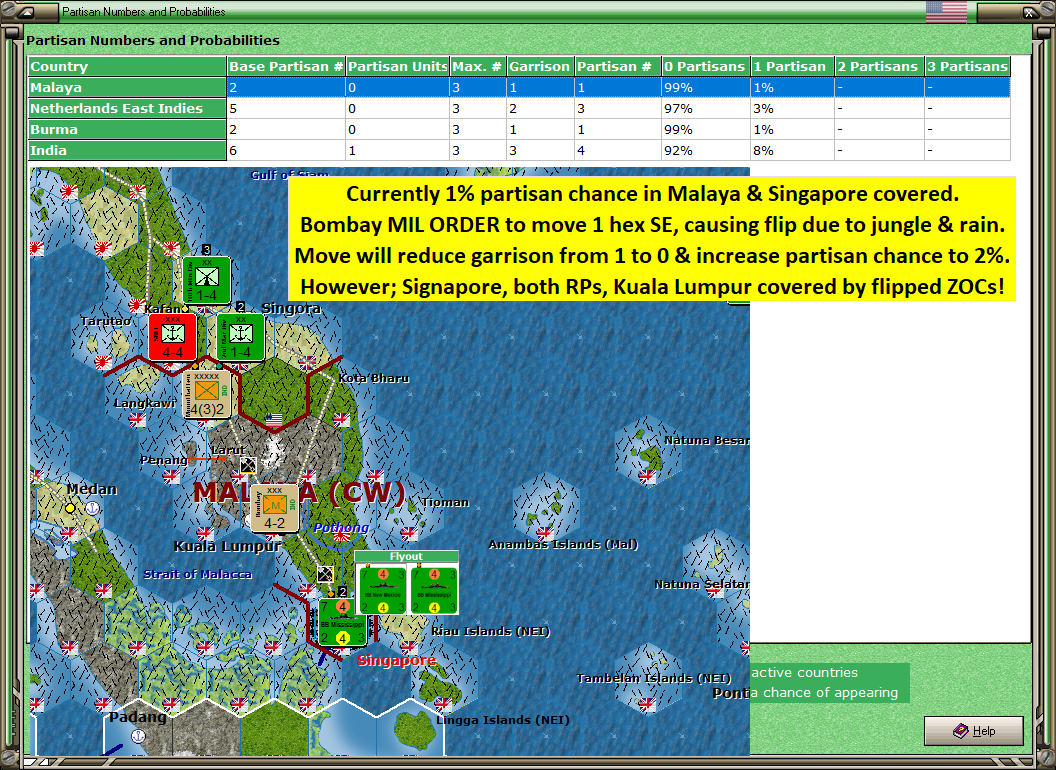Image resolution: width=1056 pixels, height=770 pixels.
Task: Click the US flag icon in title bar
Action: pyautogui.click(x=946, y=11)
